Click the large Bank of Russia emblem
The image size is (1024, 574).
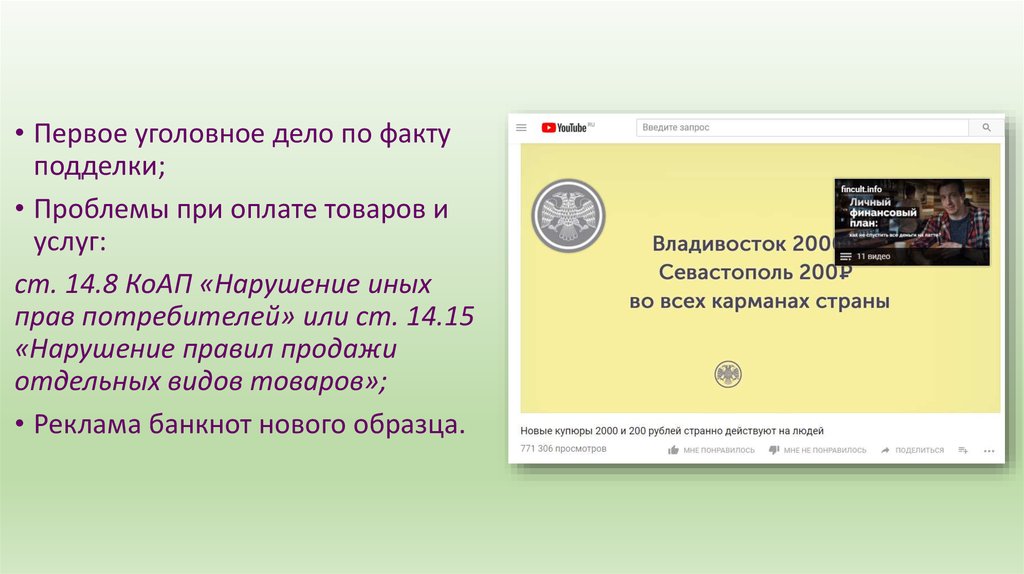coord(568,215)
